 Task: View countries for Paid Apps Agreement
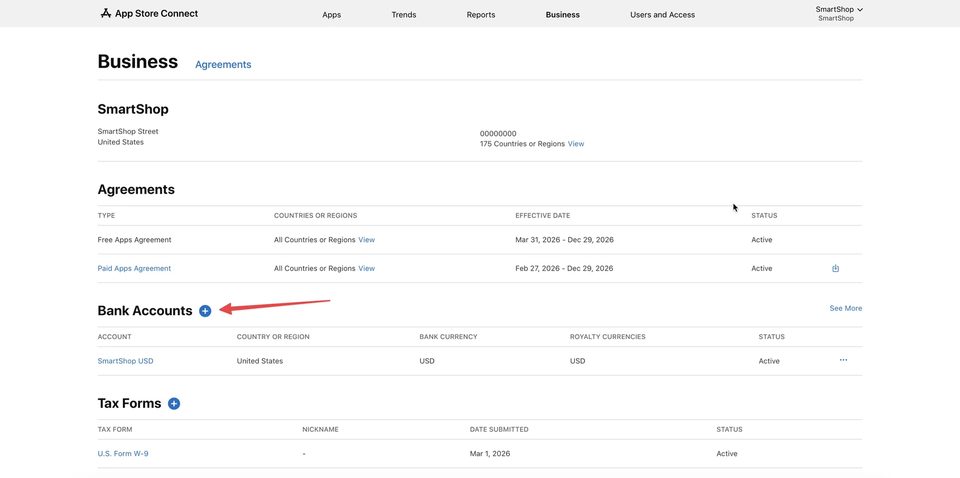366,269
